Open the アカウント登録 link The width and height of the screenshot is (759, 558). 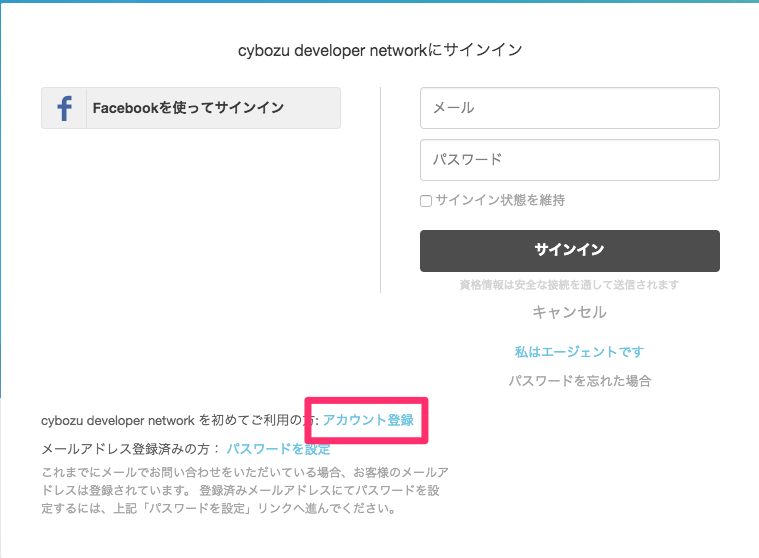coord(368,420)
